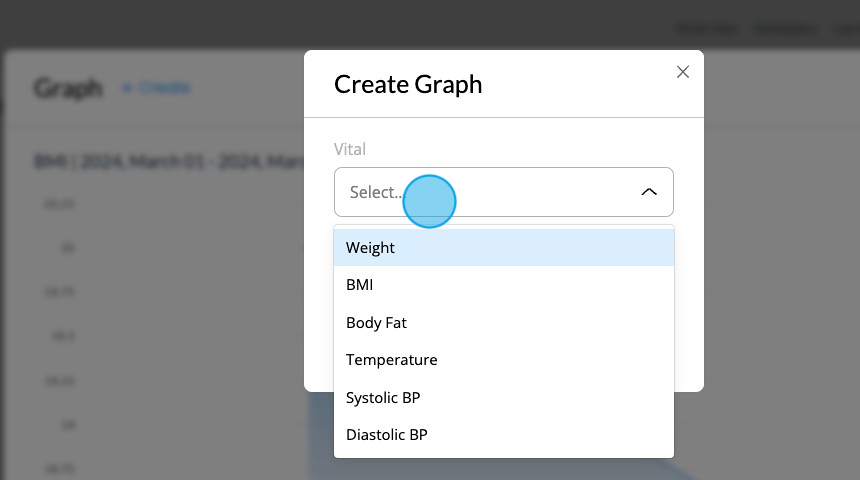The image size is (860, 480).
Task: Click the blurred BMI chart title in the background
Action: pyautogui.click(x=169, y=161)
